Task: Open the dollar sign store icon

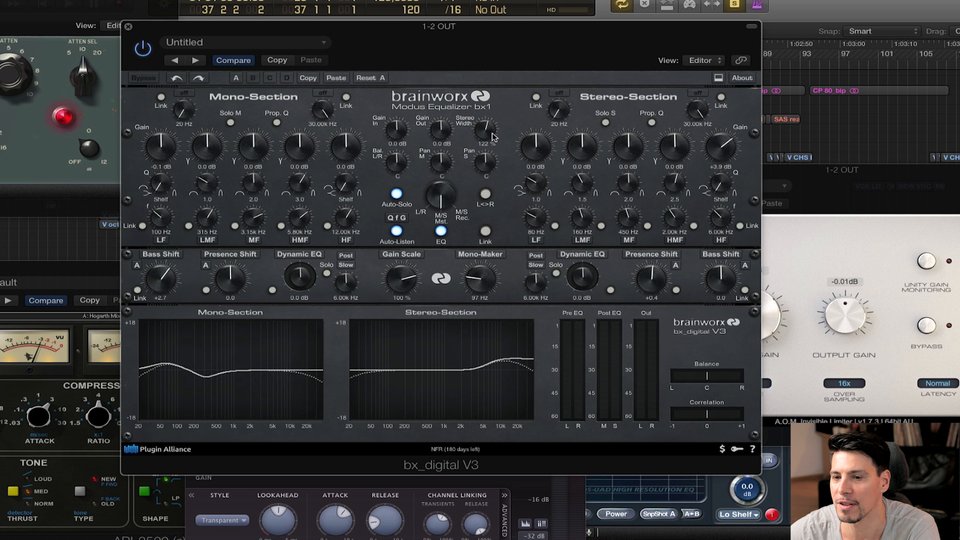Action: [x=722, y=449]
